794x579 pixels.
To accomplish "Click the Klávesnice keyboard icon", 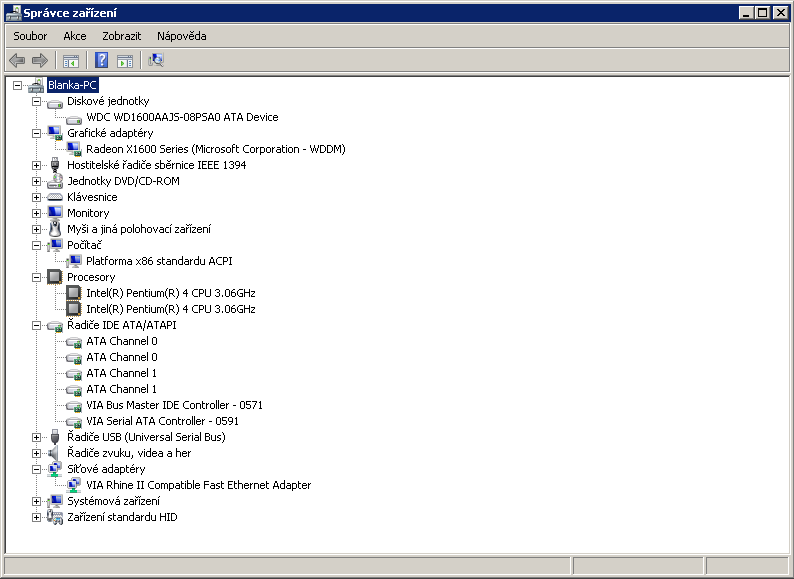I will click(x=55, y=197).
